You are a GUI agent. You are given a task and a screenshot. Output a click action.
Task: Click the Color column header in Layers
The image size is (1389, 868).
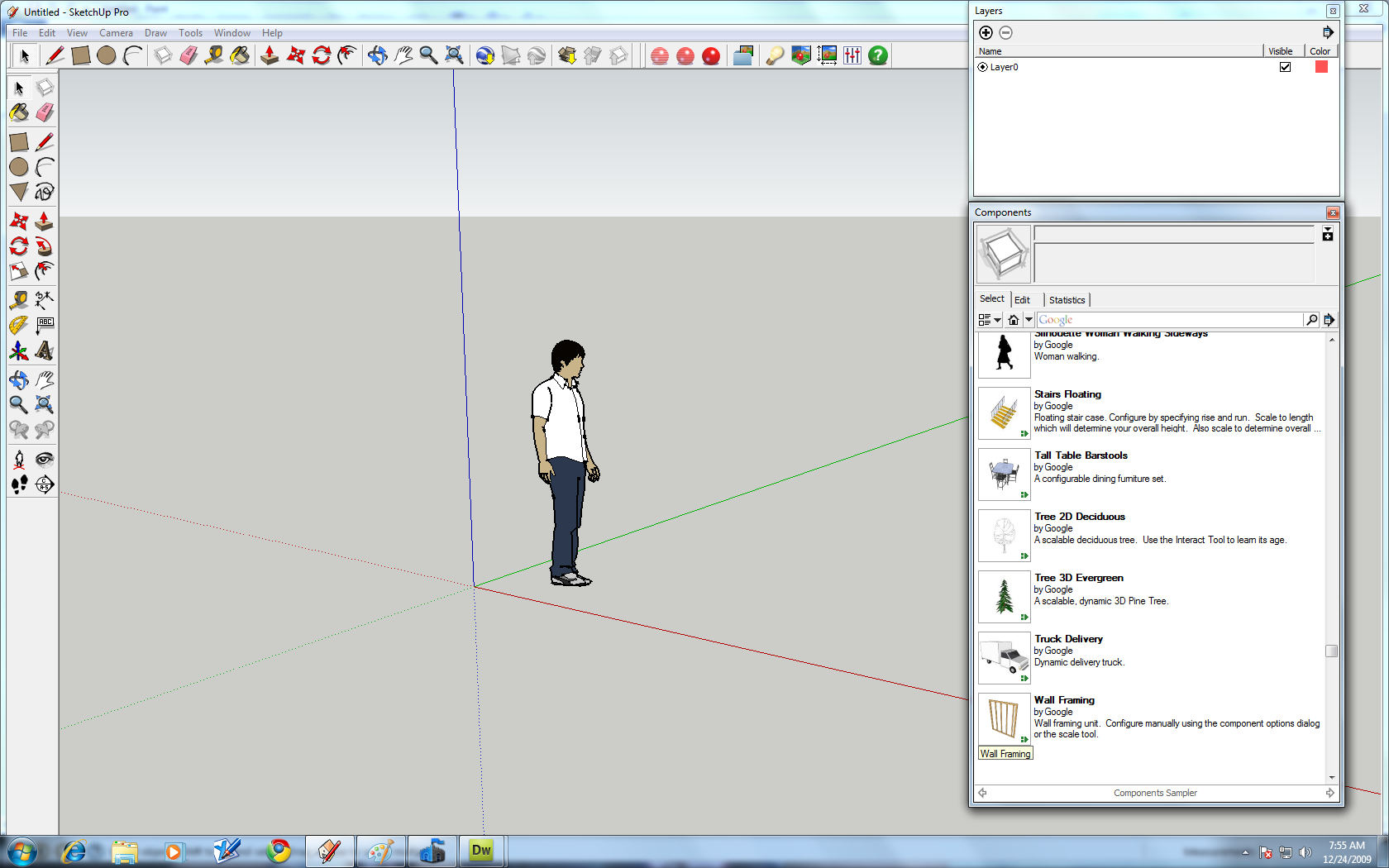[1320, 51]
